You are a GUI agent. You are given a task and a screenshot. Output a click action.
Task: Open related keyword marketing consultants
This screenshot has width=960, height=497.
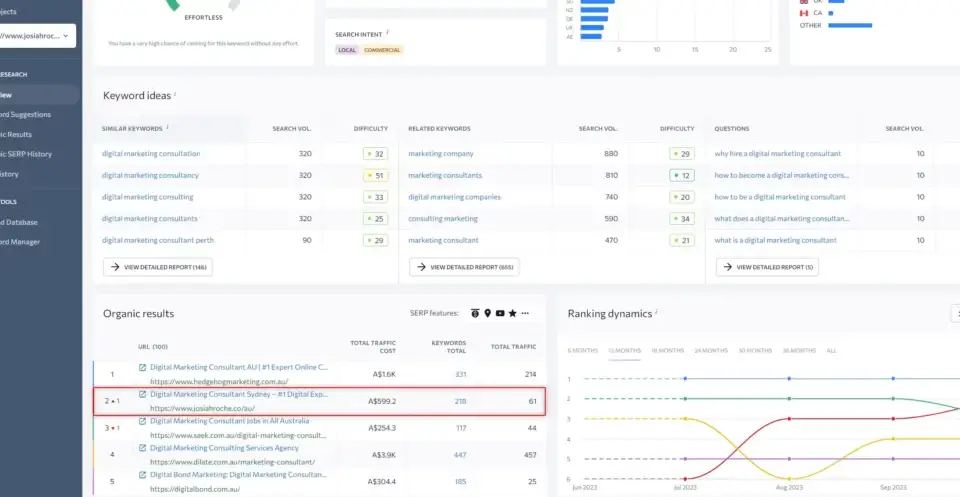tap(445, 176)
